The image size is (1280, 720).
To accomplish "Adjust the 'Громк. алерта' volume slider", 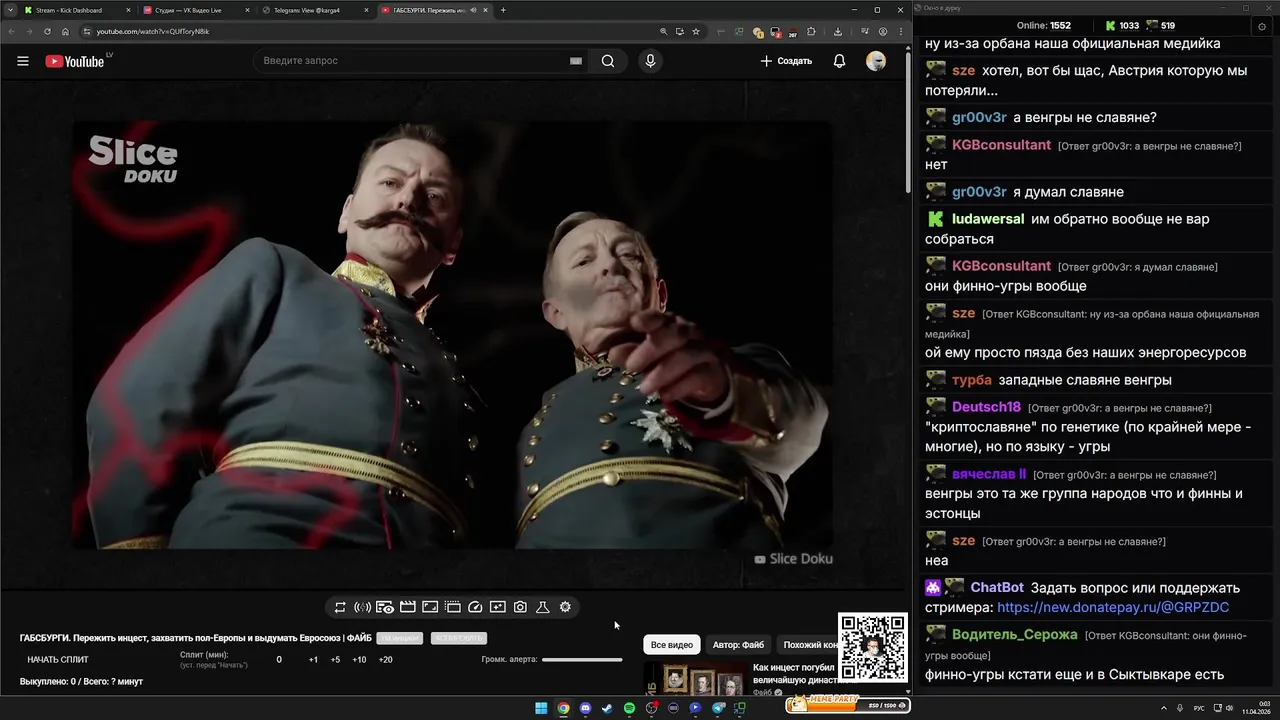I will [x=582, y=660].
